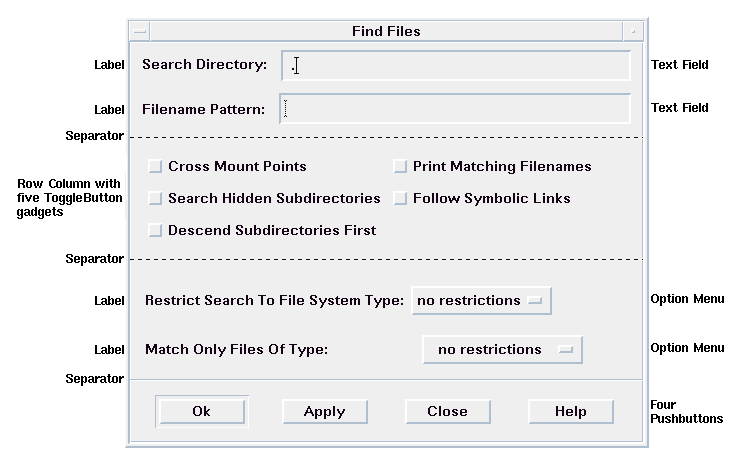This screenshot has height=465, width=741.
Task: Focus the Filename Pattern text field
Action: [x=456, y=109]
